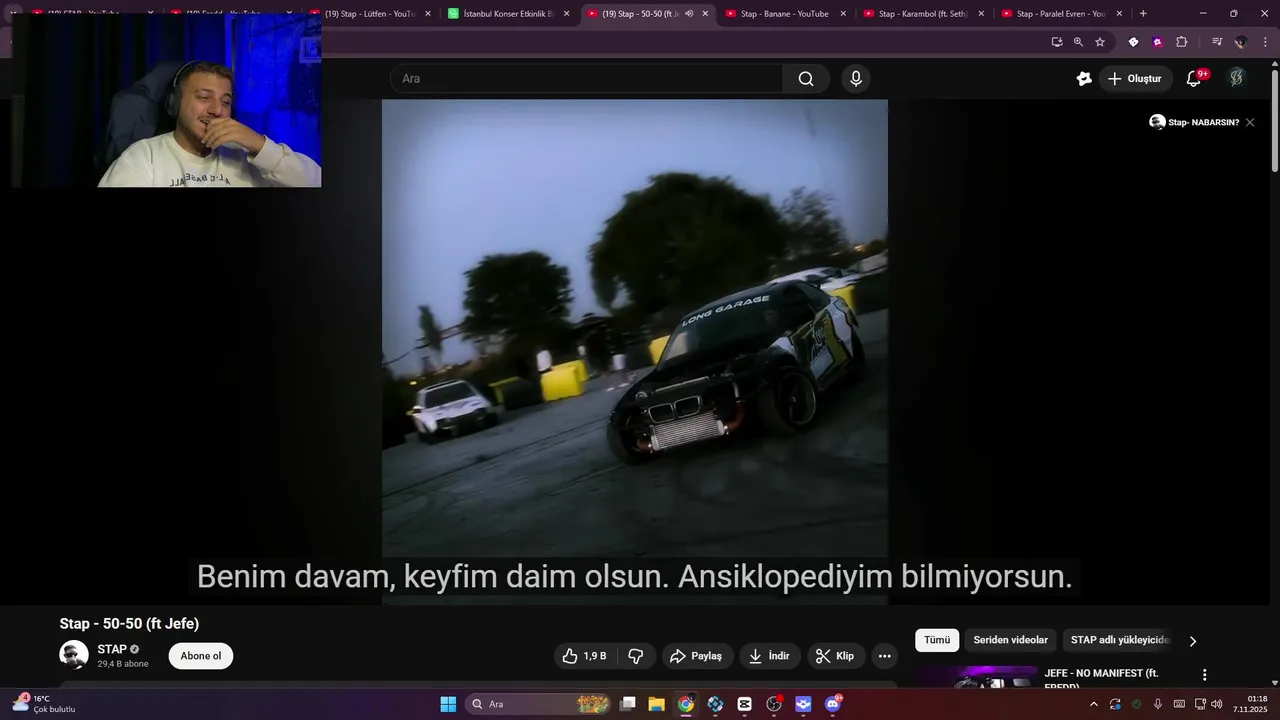Open more actions three-dot menu
1280x720 pixels.
[884, 656]
